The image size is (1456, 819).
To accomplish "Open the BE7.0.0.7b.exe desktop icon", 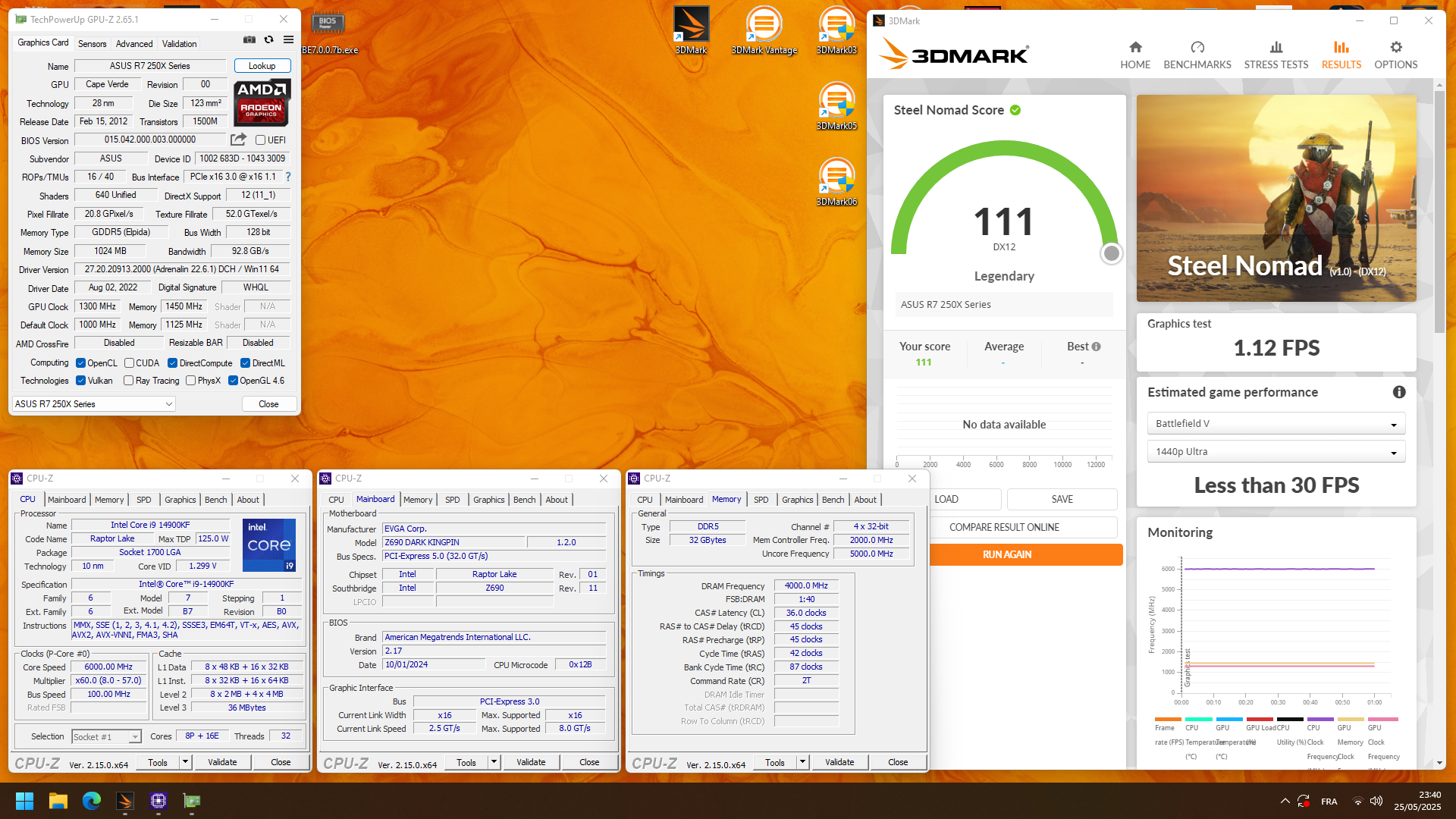I will 329,33.
